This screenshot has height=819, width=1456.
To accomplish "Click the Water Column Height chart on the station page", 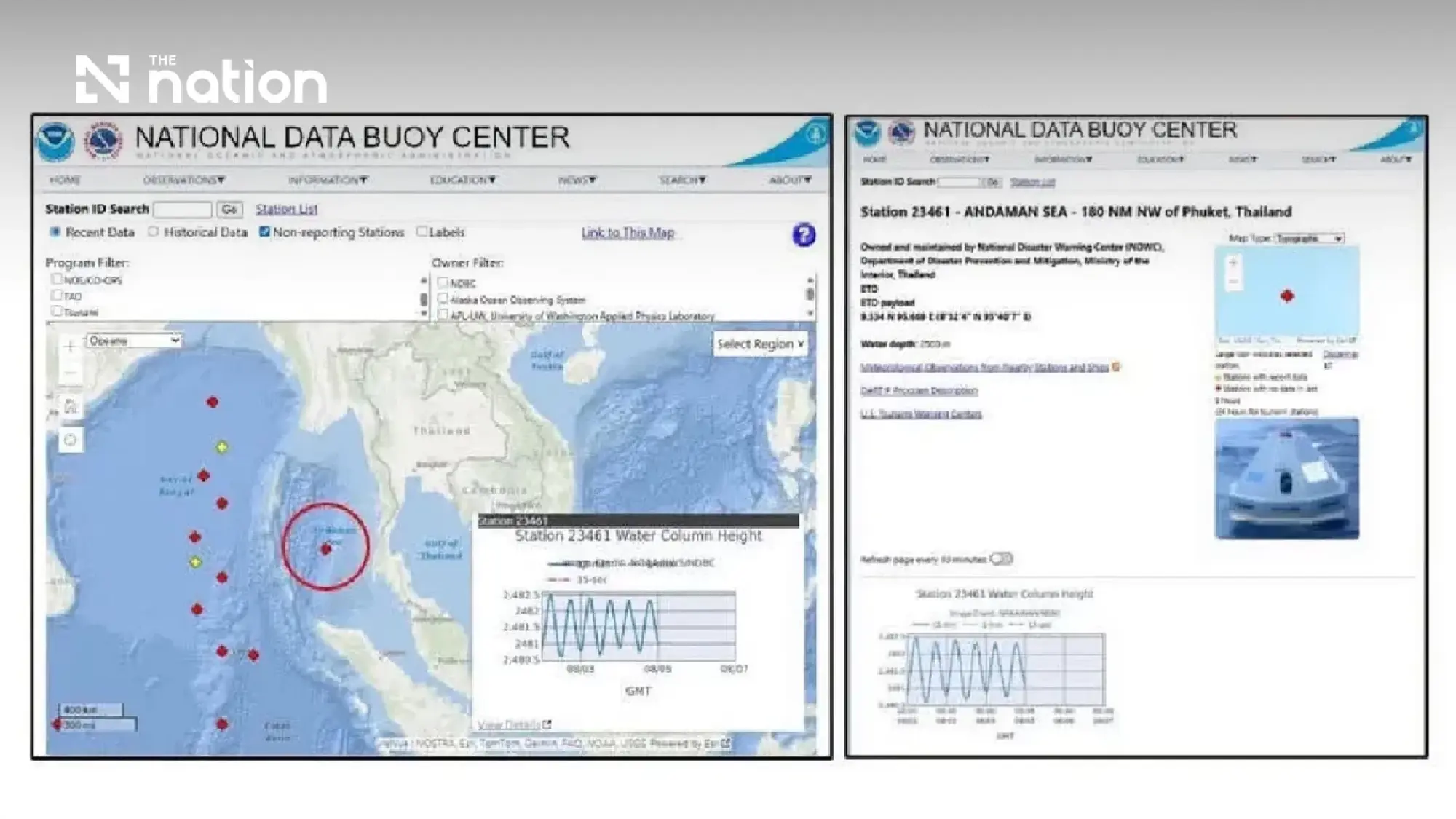I will tap(1005, 669).
